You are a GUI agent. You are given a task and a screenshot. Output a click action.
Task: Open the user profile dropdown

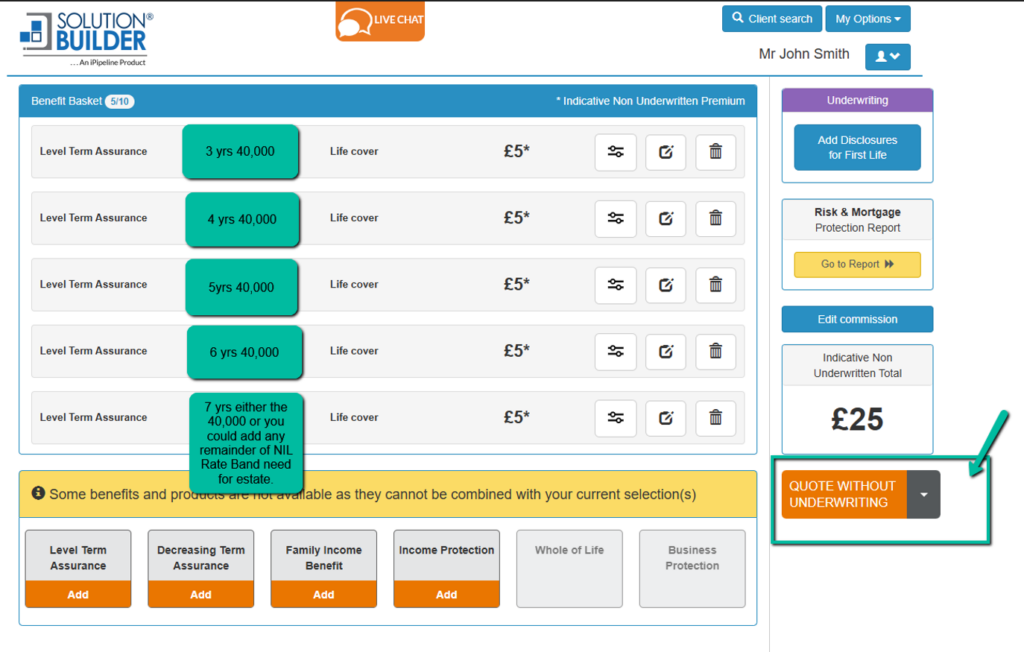[x=887, y=57]
